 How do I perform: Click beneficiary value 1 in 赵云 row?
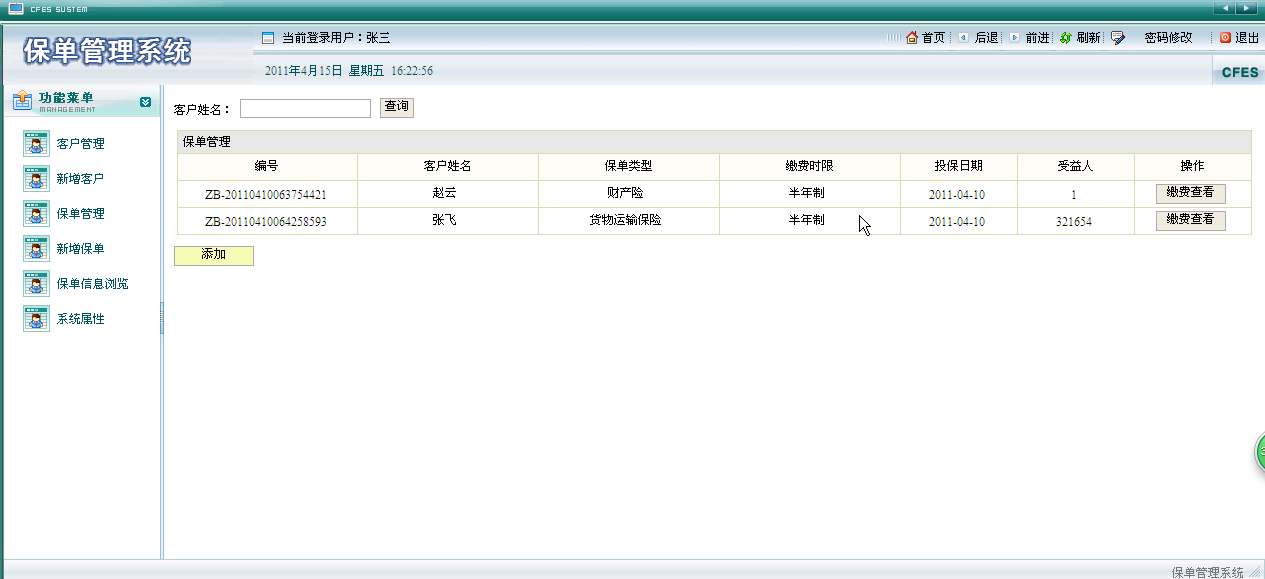pos(1074,195)
